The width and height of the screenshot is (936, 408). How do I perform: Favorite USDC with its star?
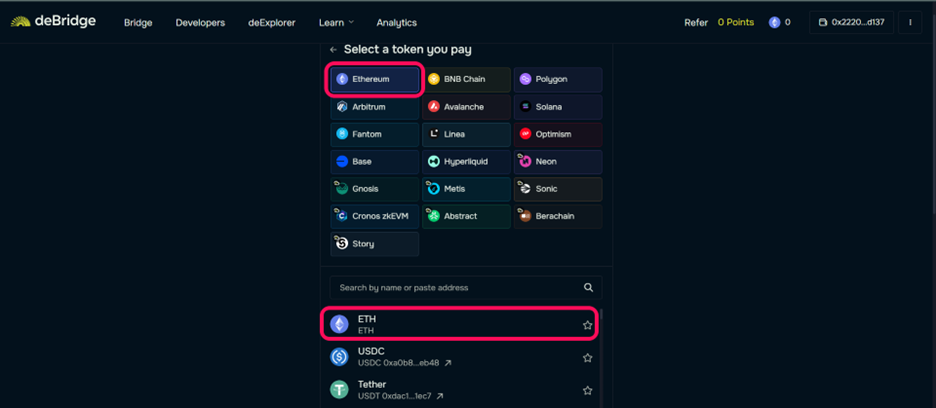pos(587,358)
